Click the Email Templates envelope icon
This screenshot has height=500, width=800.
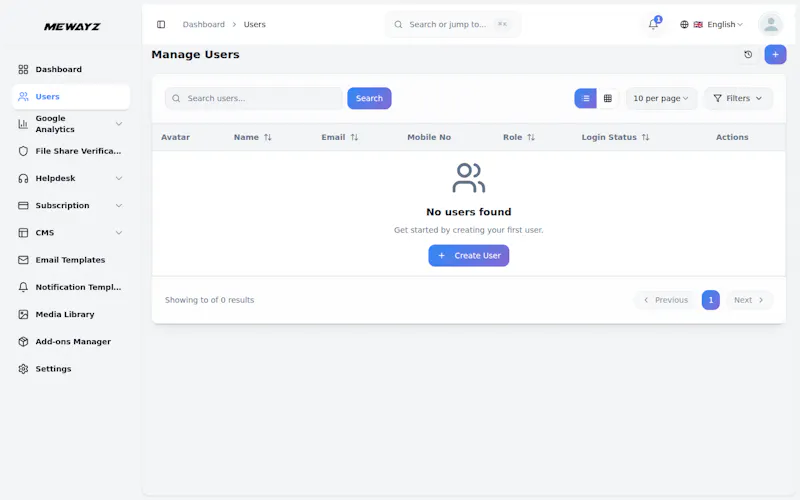tap(23, 260)
